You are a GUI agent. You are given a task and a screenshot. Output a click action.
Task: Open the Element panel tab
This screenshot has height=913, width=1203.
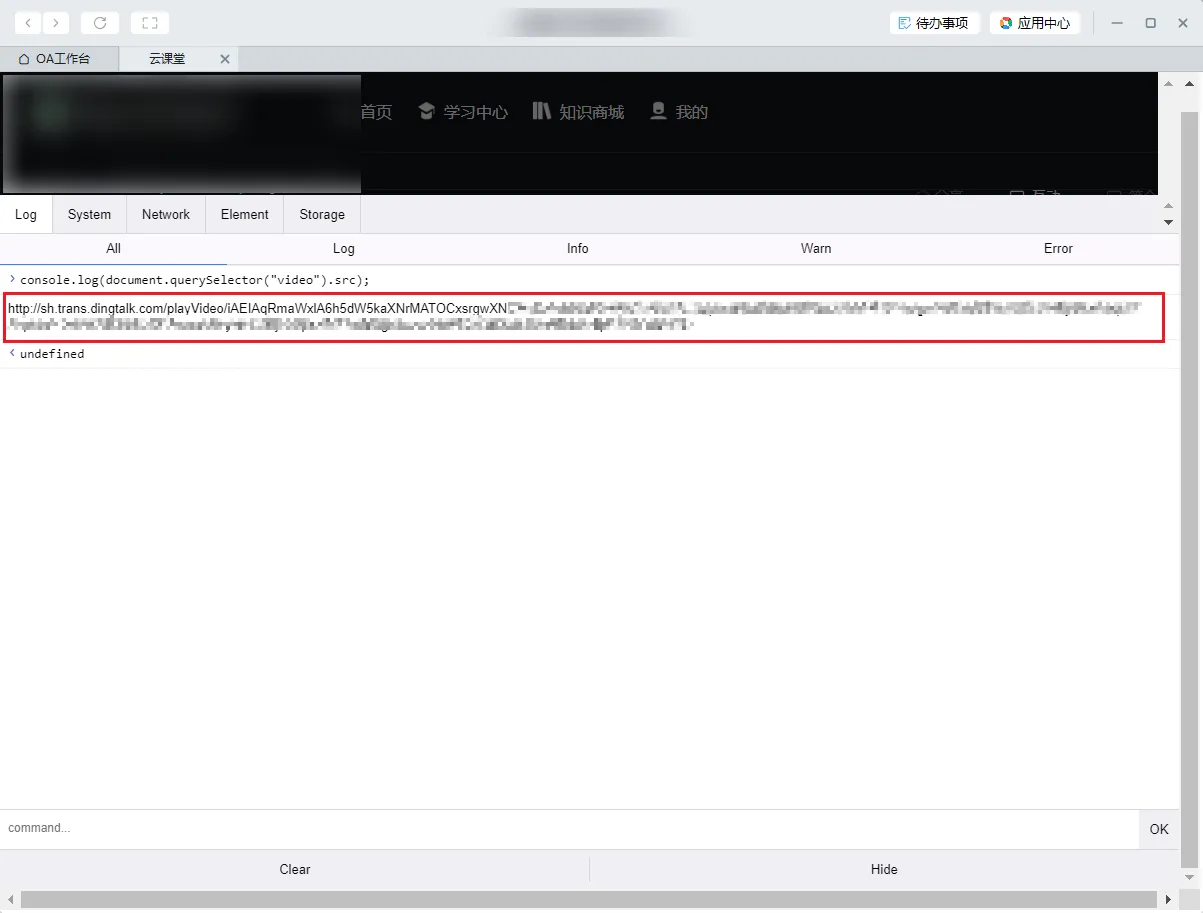245,214
